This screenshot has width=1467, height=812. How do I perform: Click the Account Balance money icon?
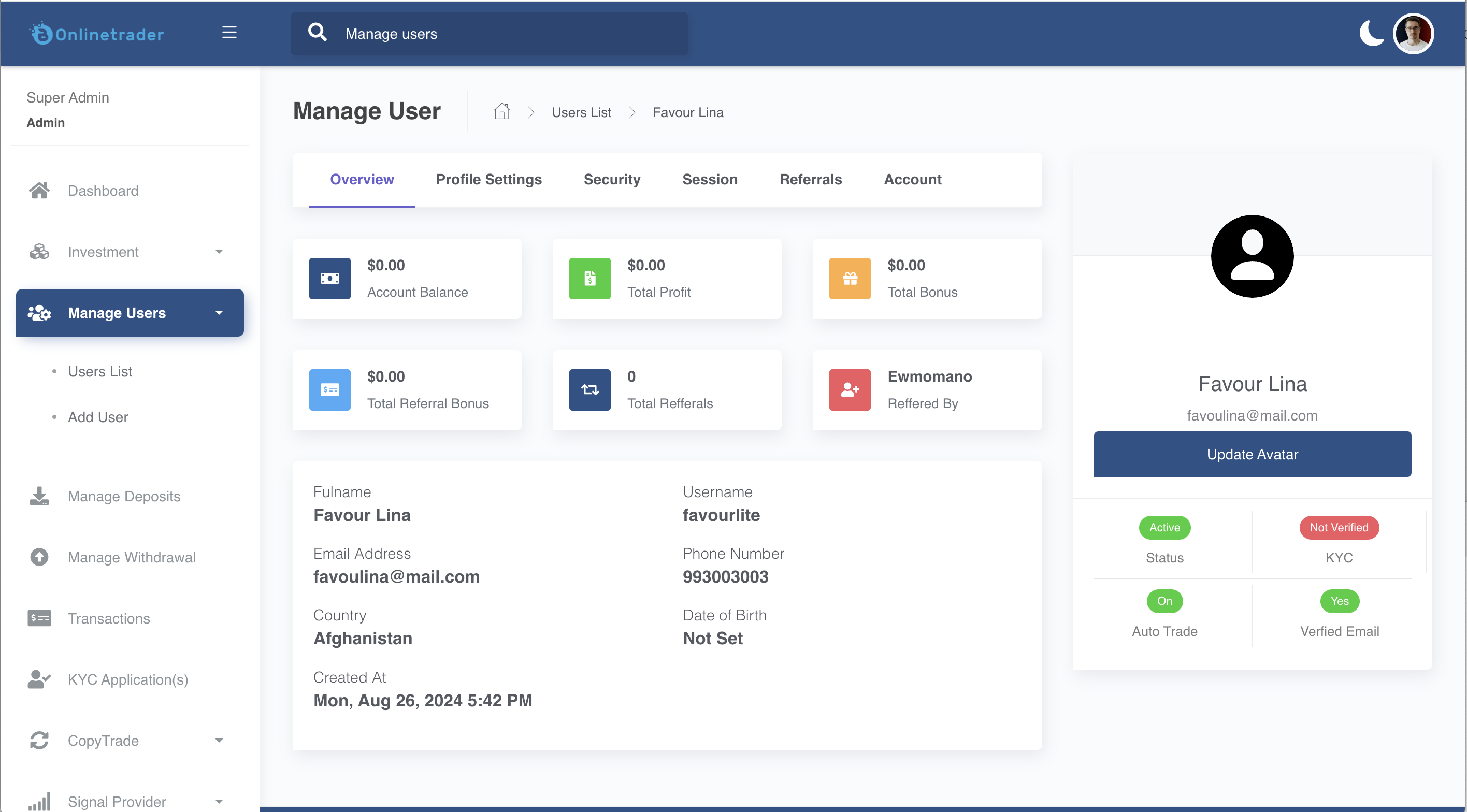point(330,279)
